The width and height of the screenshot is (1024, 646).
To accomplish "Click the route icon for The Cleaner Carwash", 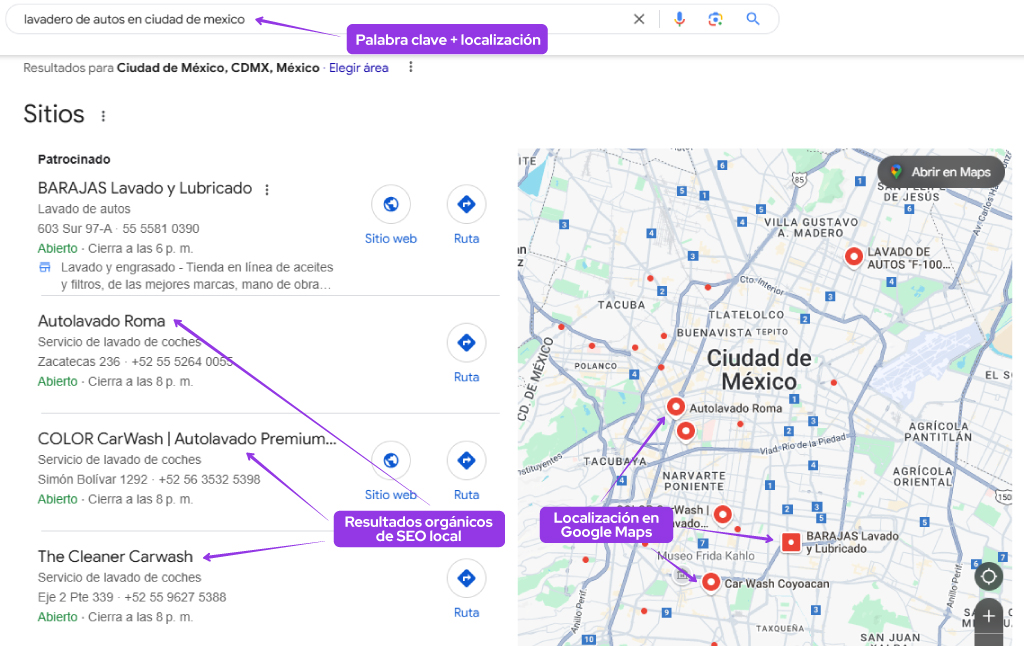I will tap(466, 578).
